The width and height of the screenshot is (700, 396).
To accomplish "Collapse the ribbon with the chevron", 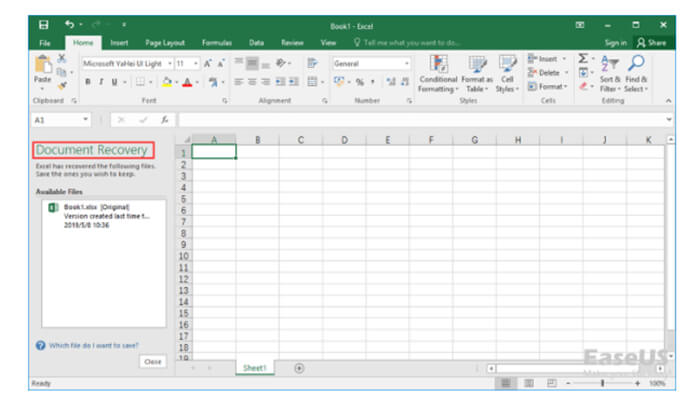I will pyautogui.click(x=668, y=101).
